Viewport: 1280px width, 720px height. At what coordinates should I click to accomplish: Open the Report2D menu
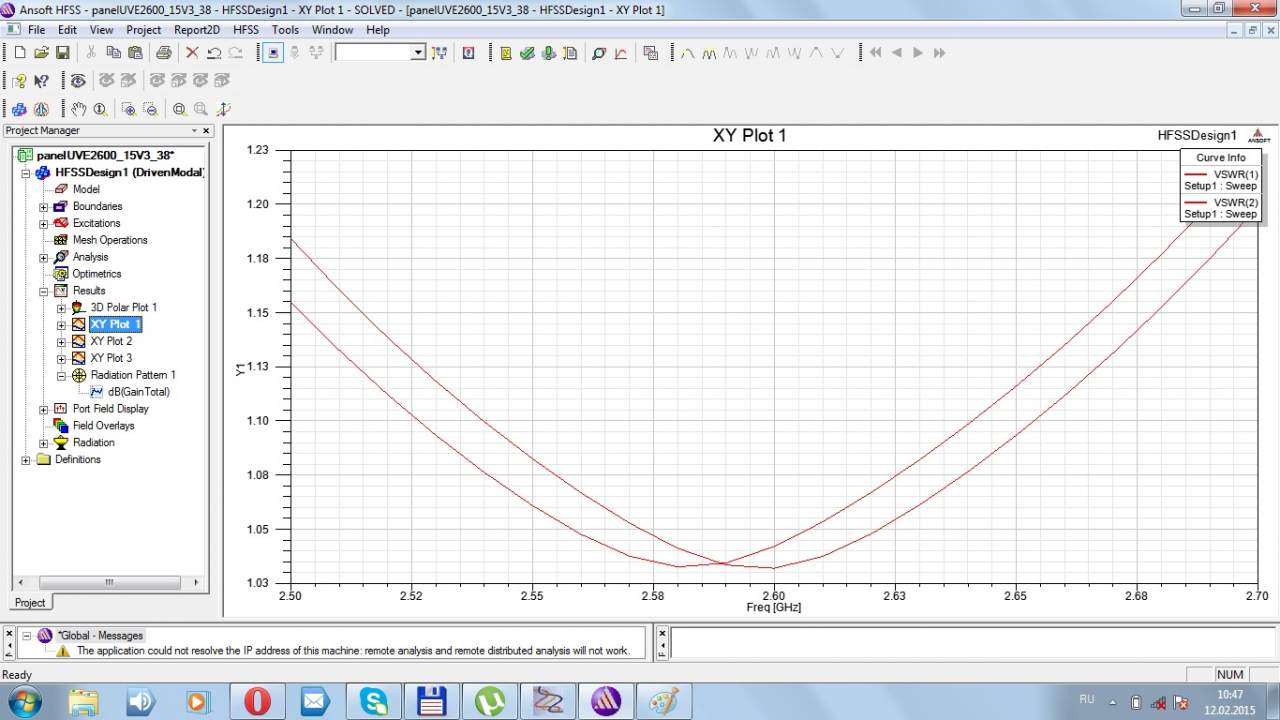click(x=197, y=30)
